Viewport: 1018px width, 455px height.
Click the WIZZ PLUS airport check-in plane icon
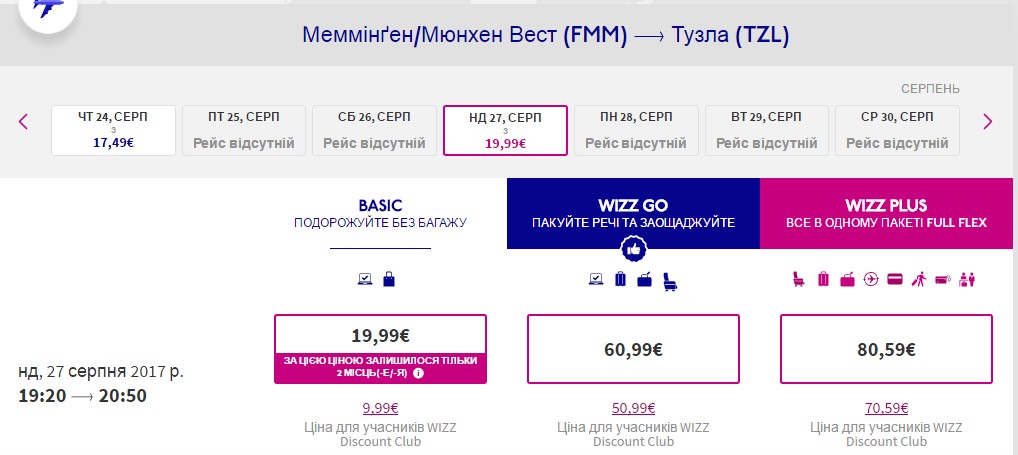872,280
